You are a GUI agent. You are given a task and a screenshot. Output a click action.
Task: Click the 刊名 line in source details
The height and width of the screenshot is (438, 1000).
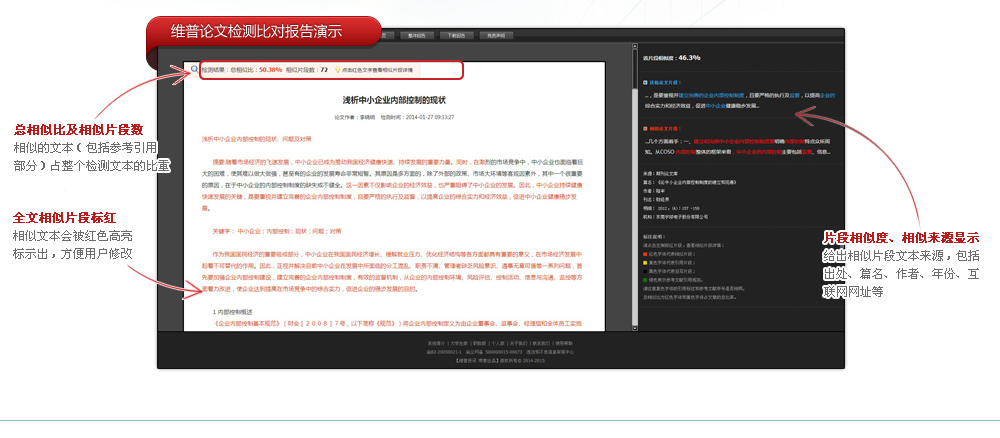(656, 200)
